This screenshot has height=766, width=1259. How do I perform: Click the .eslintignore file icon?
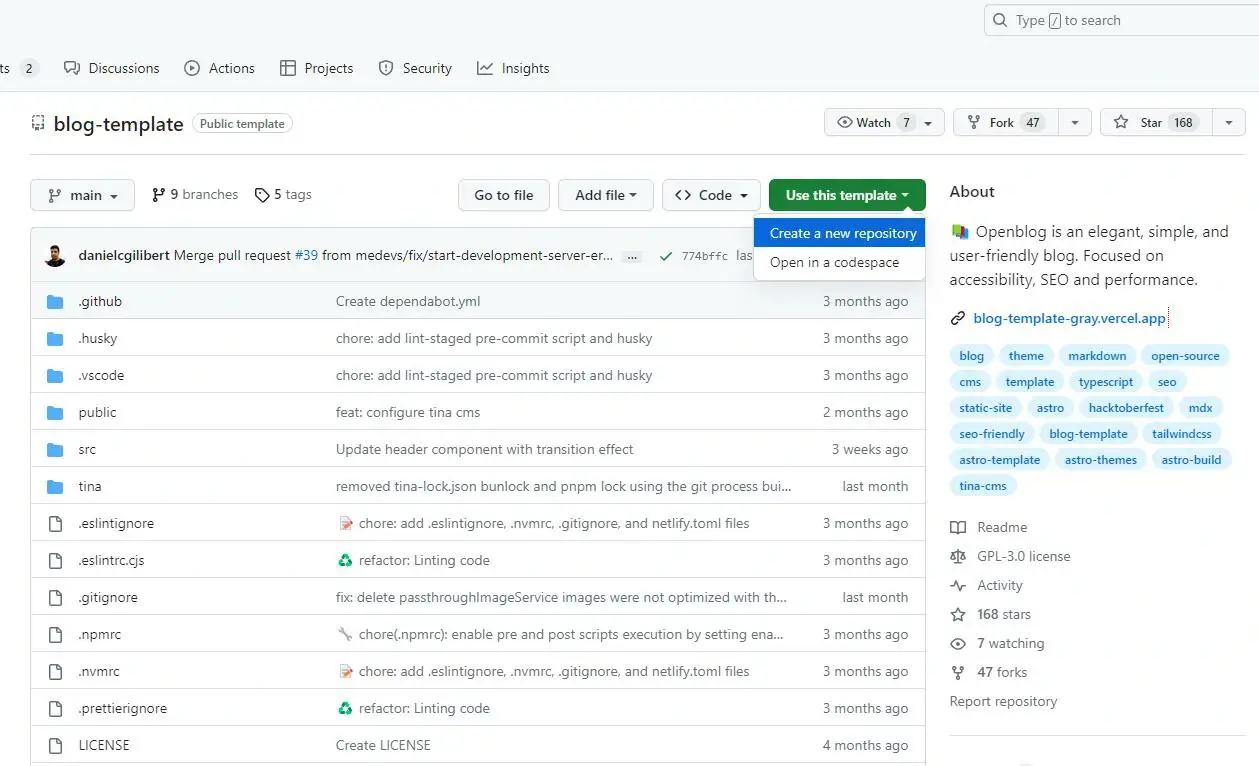[x=56, y=523]
